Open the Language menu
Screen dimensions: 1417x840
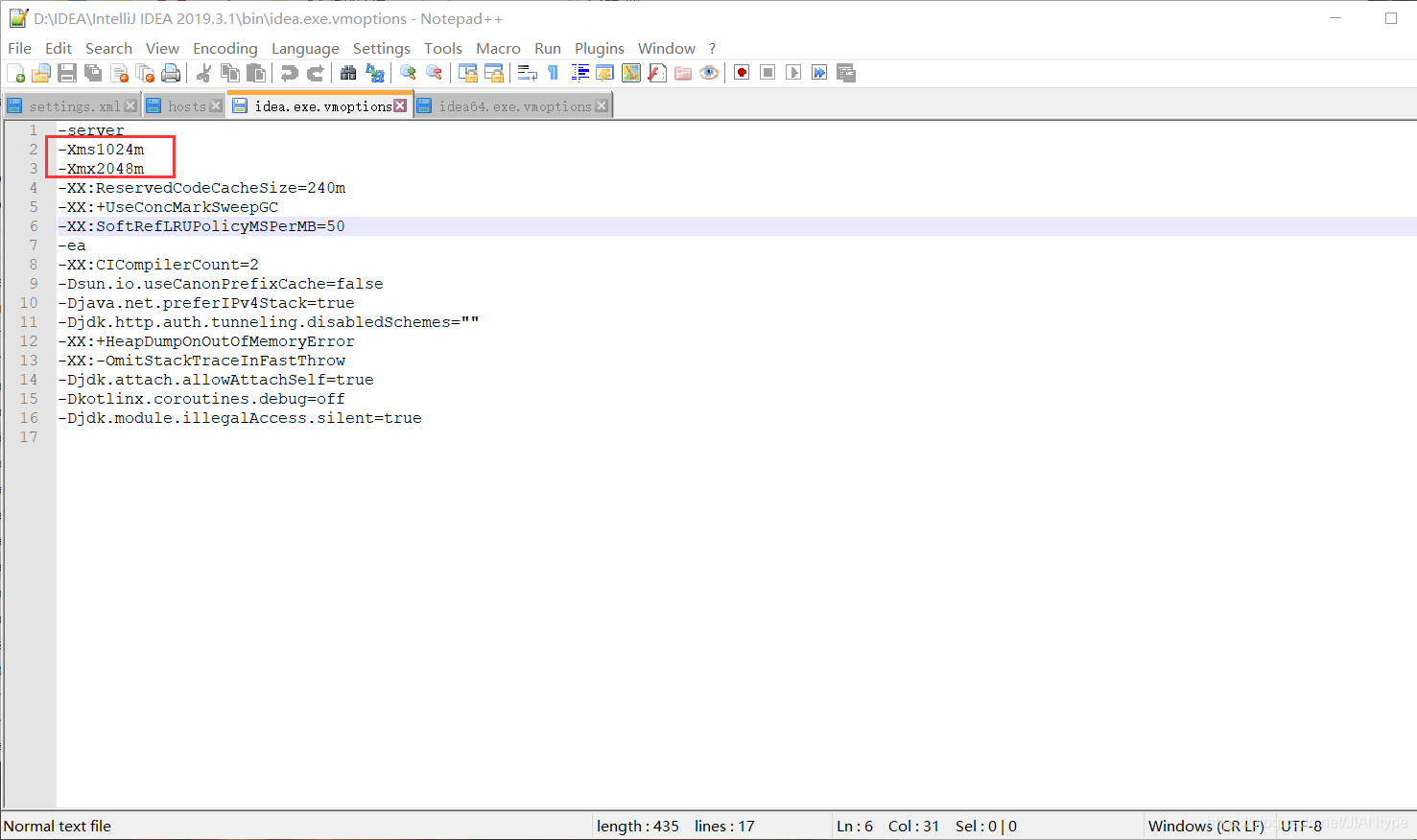[305, 48]
